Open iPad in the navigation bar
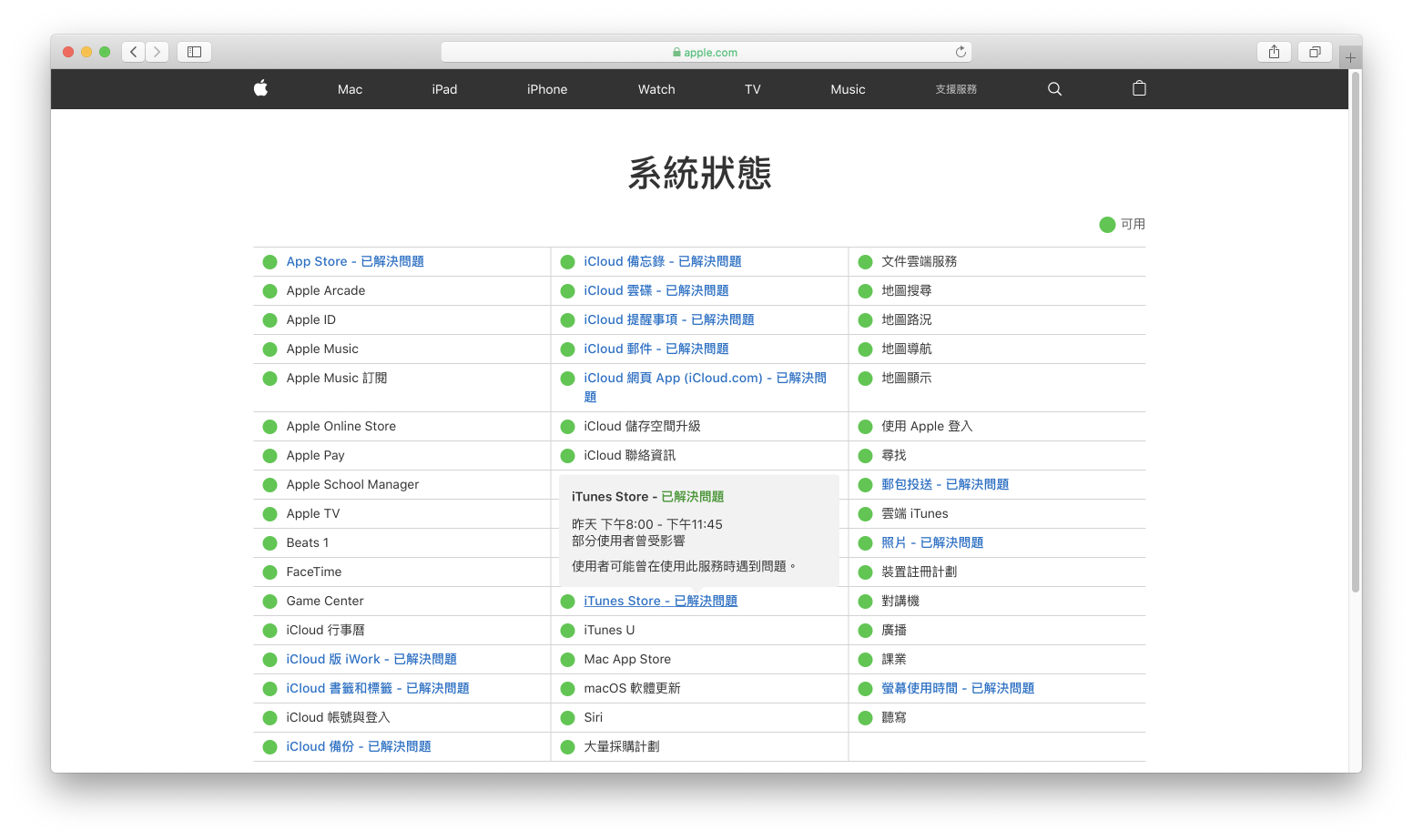This screenshot has width=1413, height=840. pos(444,89)
